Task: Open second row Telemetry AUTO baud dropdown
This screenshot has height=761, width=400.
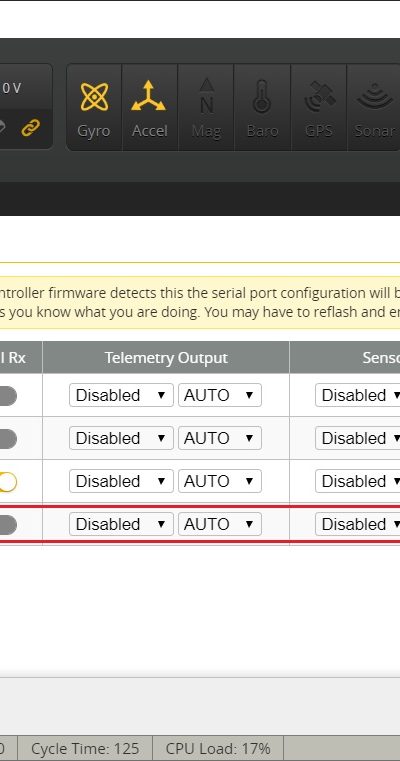Action: point(220,438)
